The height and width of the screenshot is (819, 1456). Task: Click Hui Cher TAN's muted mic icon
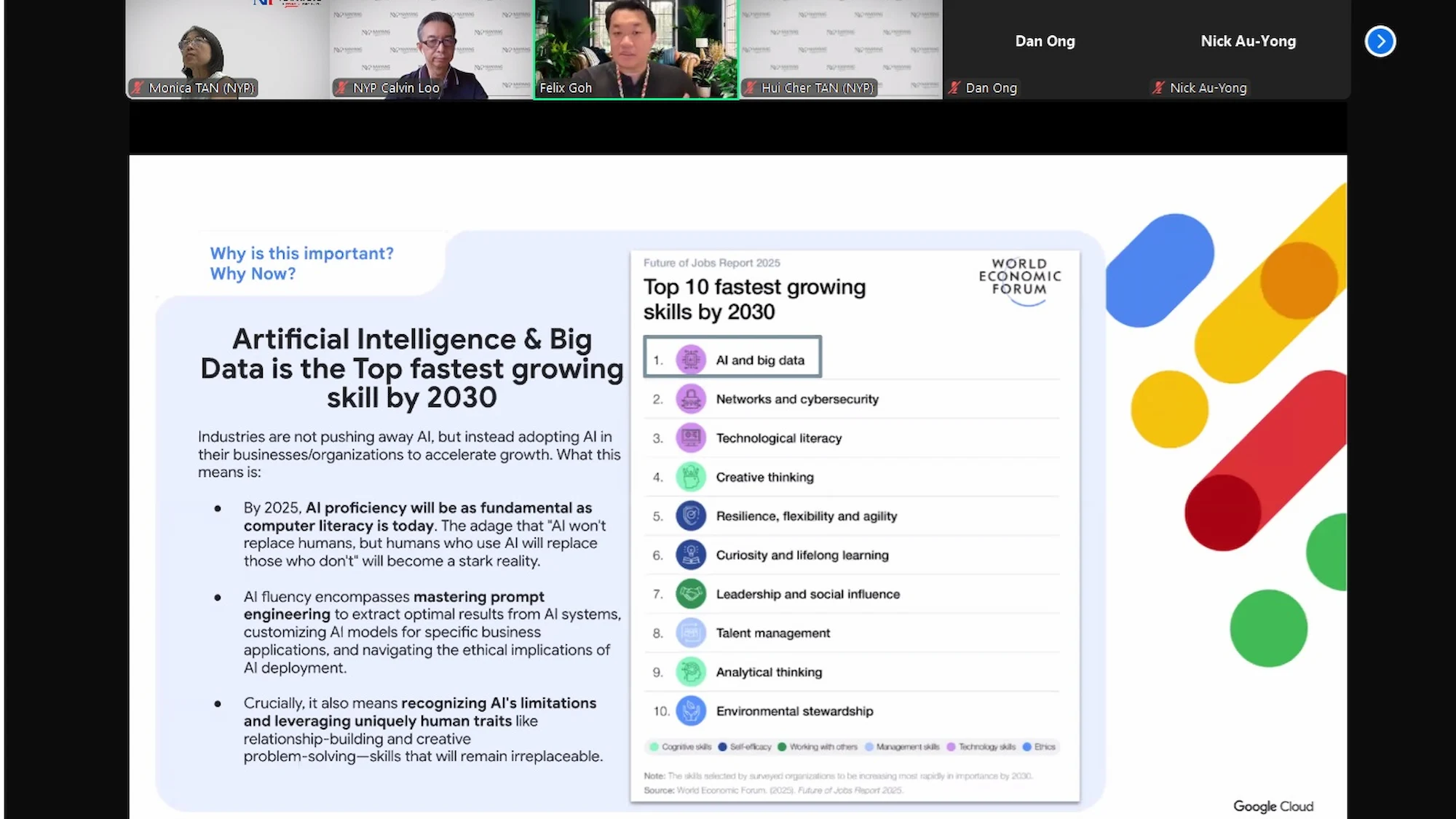(750, 88)
